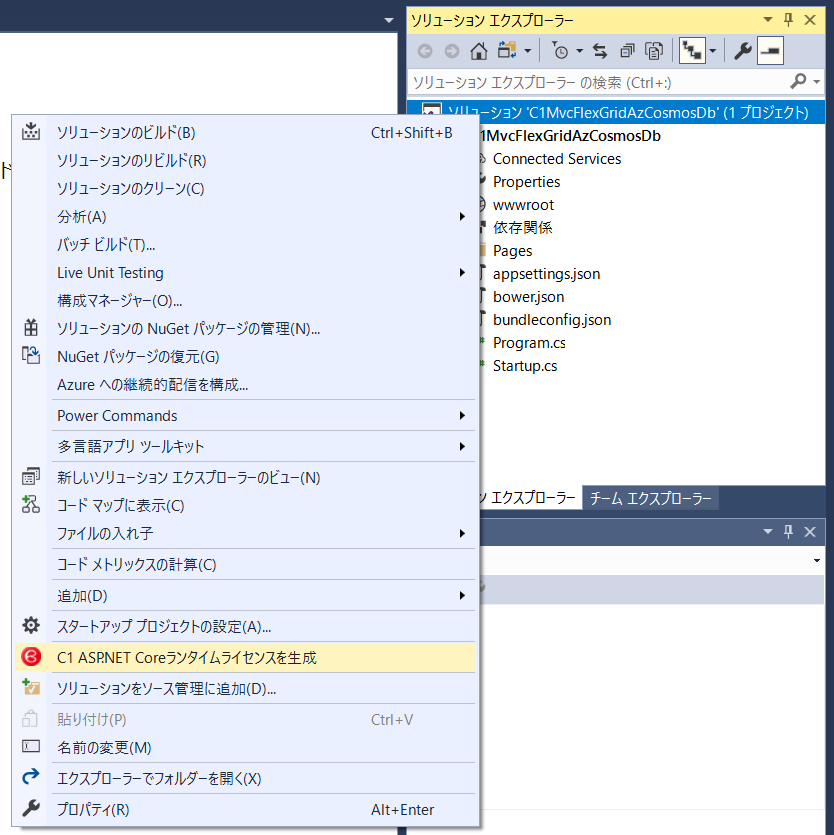Viewport: 834px width, 835px height.
Task: Toggle Preview Selected Items button
Action: point(770,51)
